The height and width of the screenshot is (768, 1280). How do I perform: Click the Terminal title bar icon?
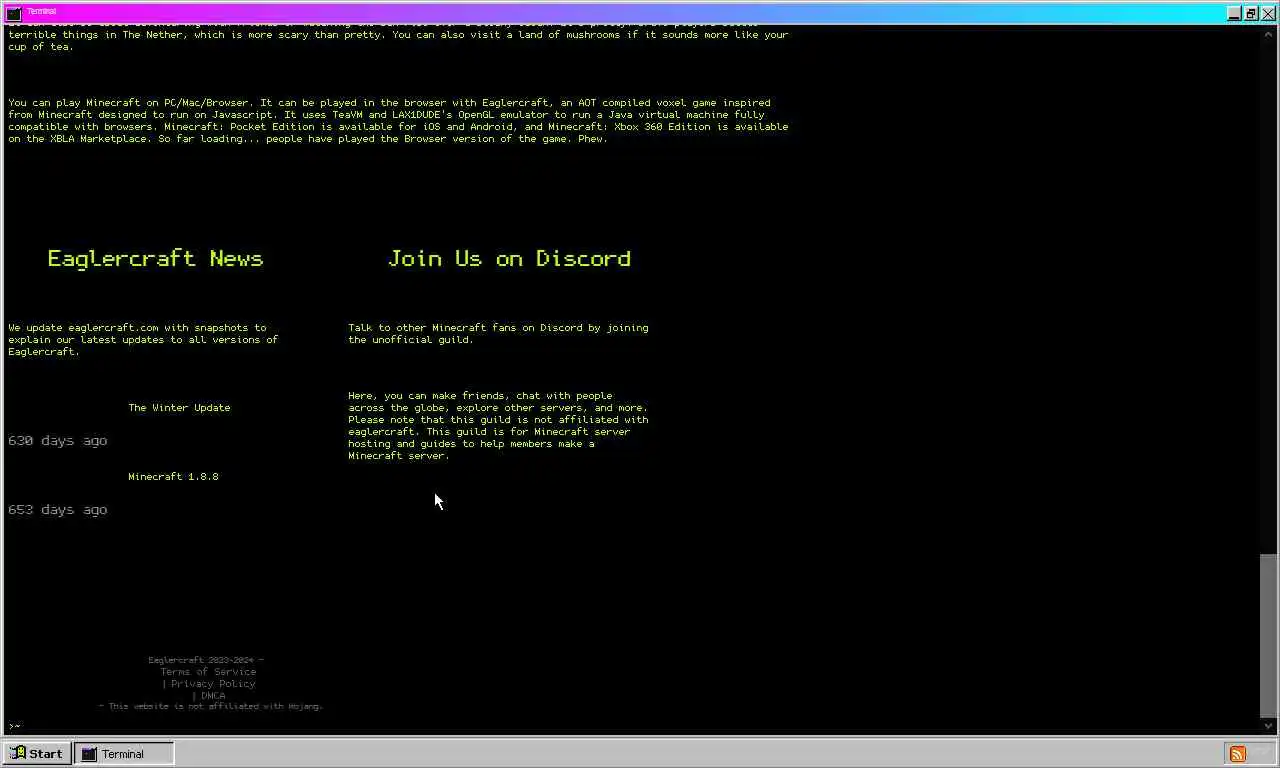coord(14,13)
